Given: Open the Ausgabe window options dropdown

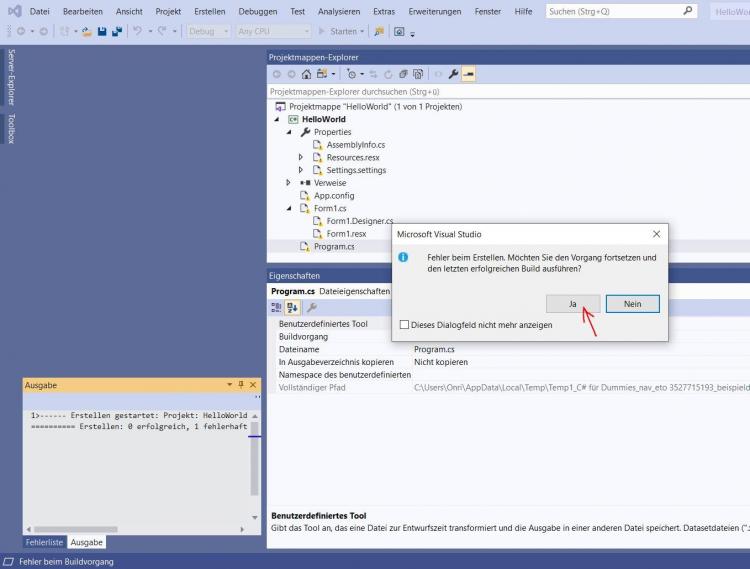Looking at the screenshot, I should pyautogui.click(x=230, y=384).
